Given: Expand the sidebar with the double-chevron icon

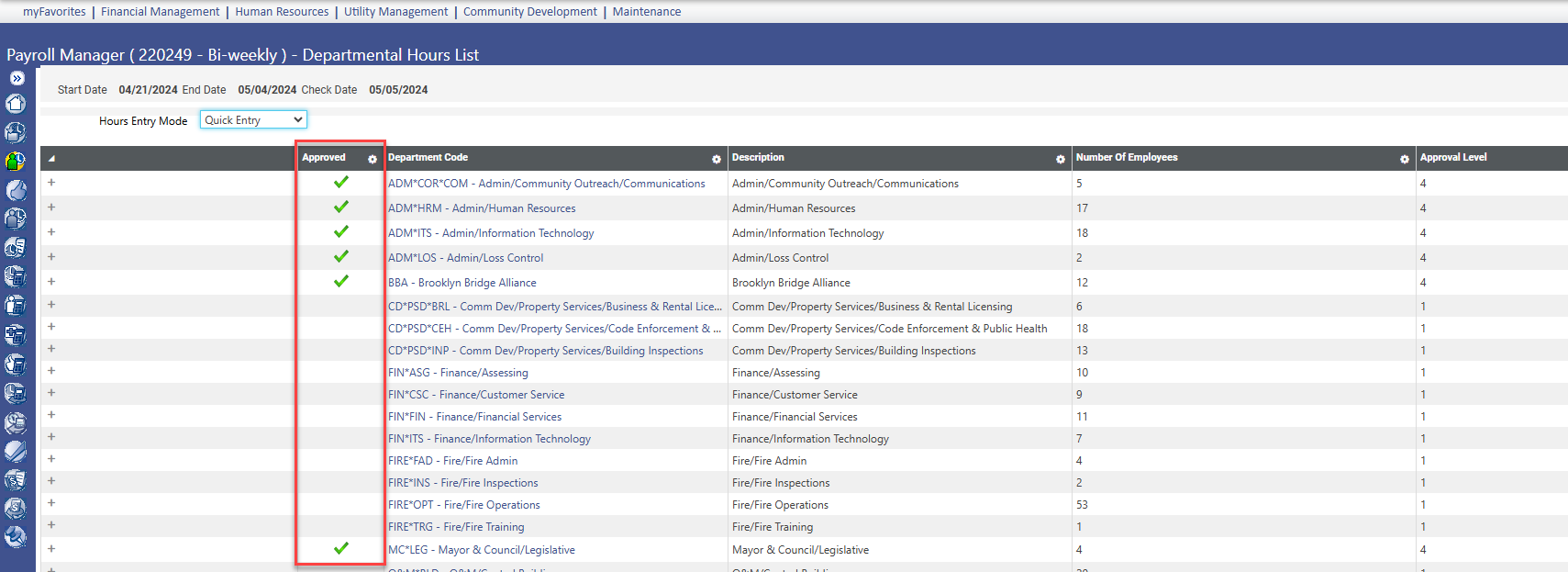Looking at the screenshot, I should (x=17, y=78).
